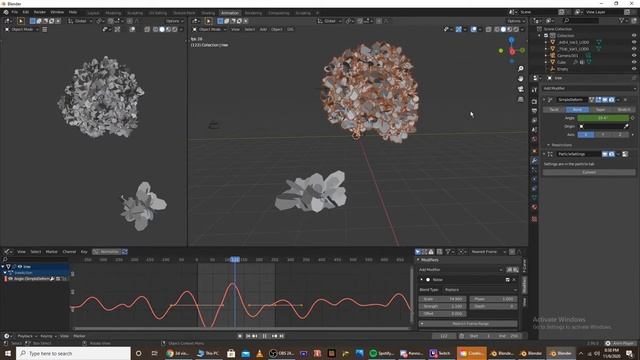Viewport: 640px width, 360px height.
Task: Click the pan hand icon in the viewport
Action: click(520, 78)
